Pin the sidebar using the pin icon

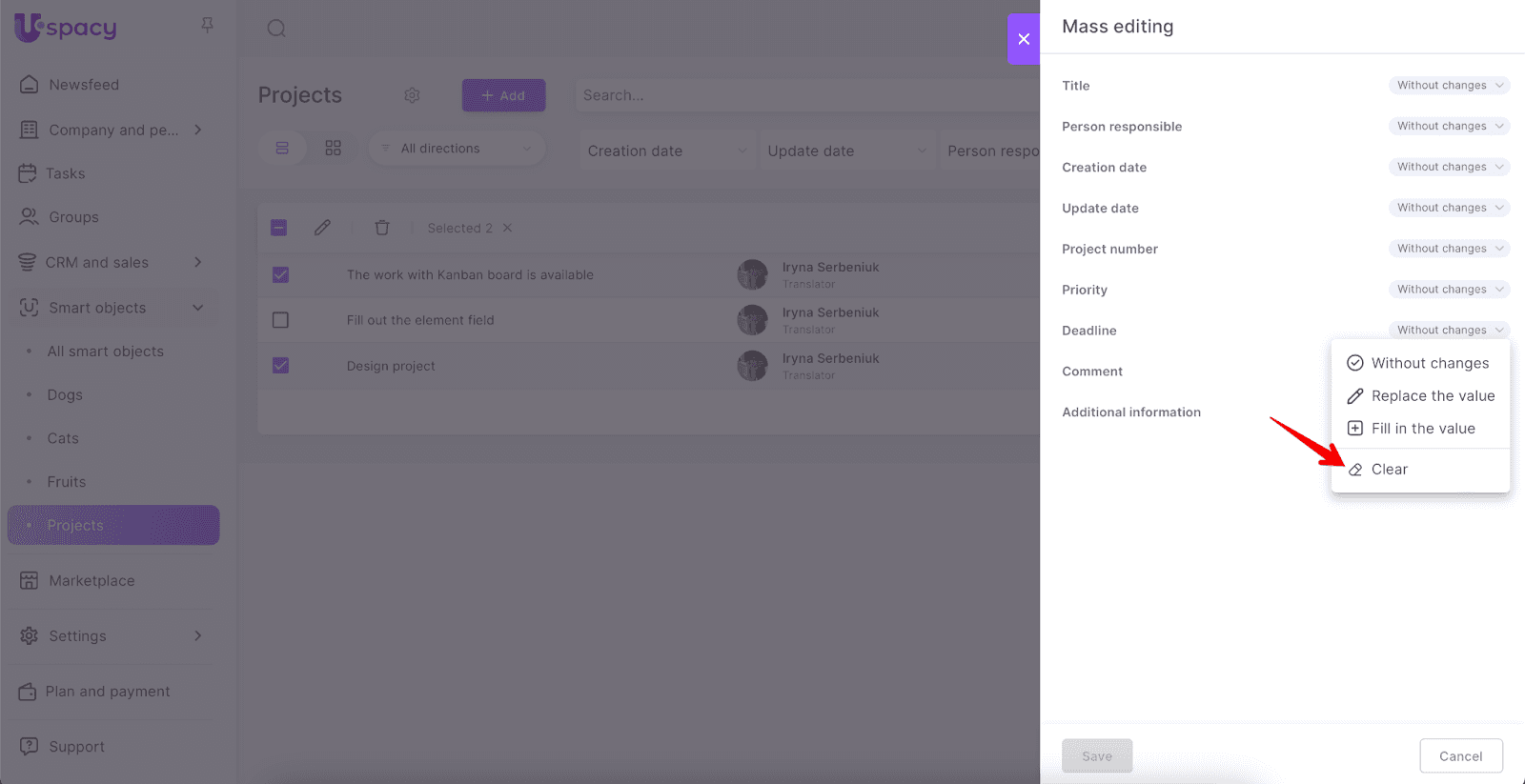207,26
